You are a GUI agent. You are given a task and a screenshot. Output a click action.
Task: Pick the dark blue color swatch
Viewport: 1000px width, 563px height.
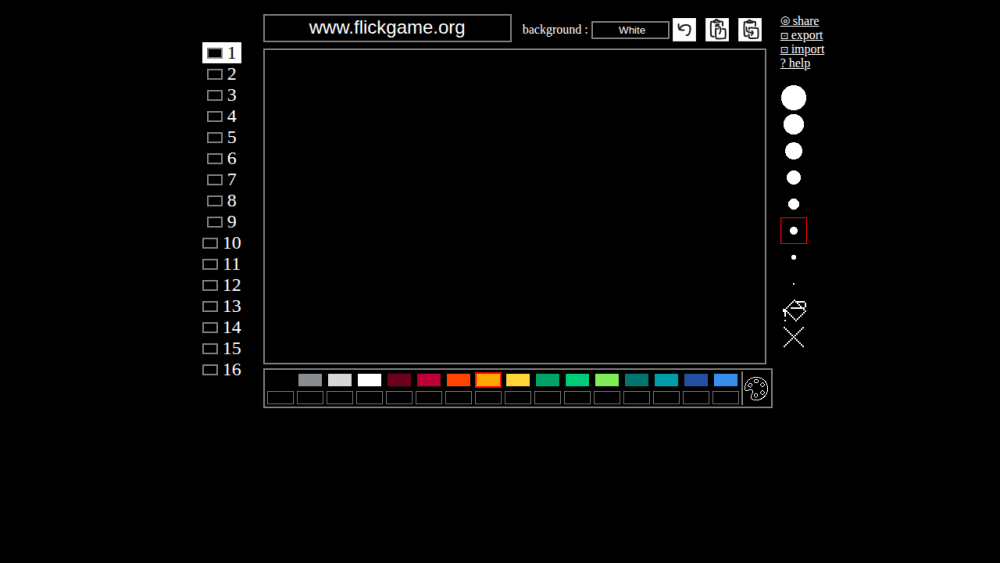(x=696, y=380)
